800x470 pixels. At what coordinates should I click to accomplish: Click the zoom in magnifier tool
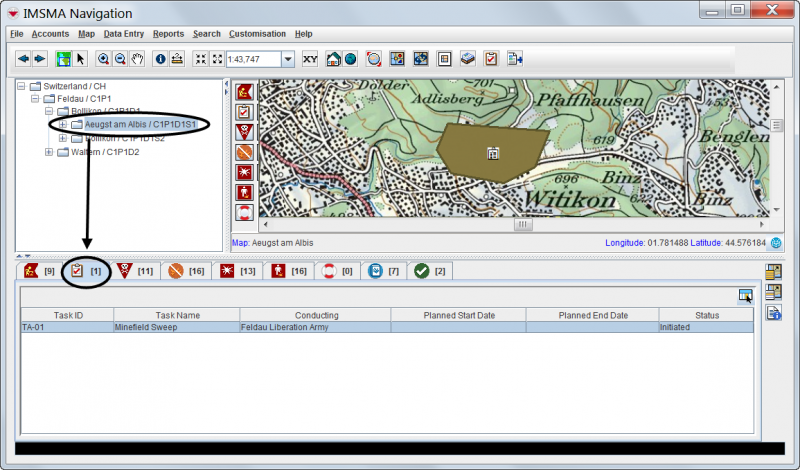coord(103,59)
